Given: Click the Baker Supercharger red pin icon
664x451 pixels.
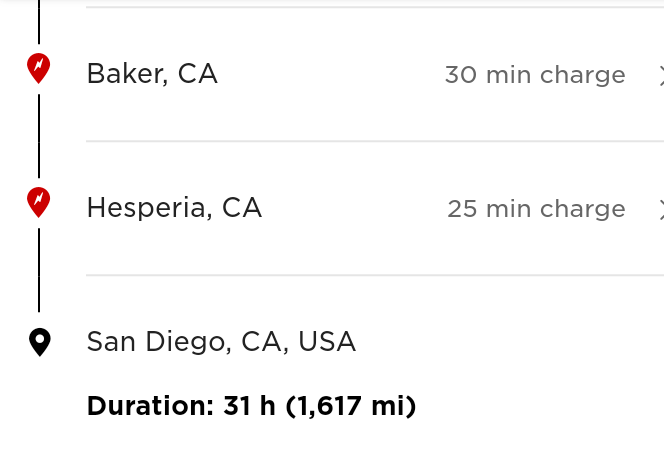Looking at the screenshot, I should (38, 67).
